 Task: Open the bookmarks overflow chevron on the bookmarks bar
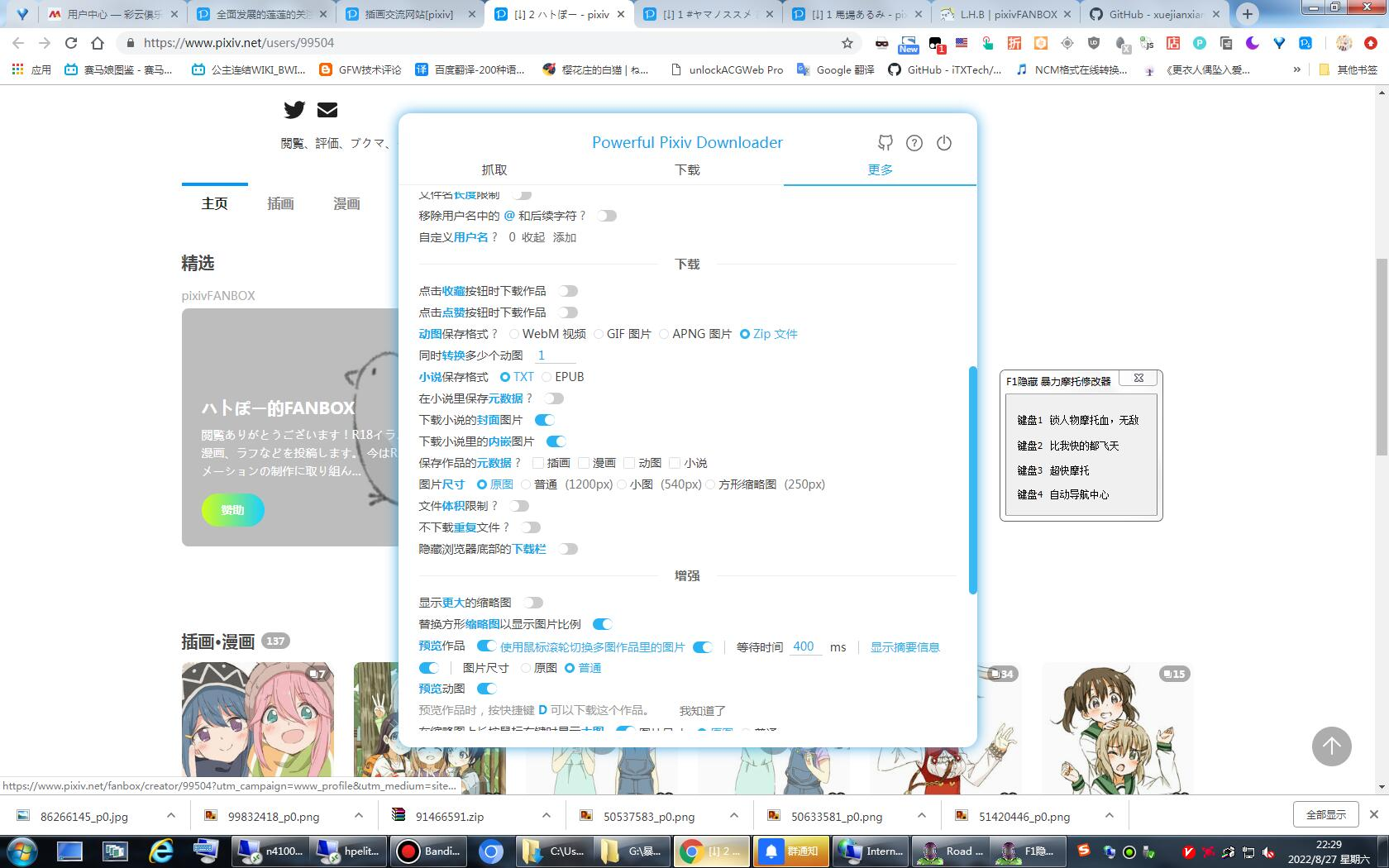1296,70
